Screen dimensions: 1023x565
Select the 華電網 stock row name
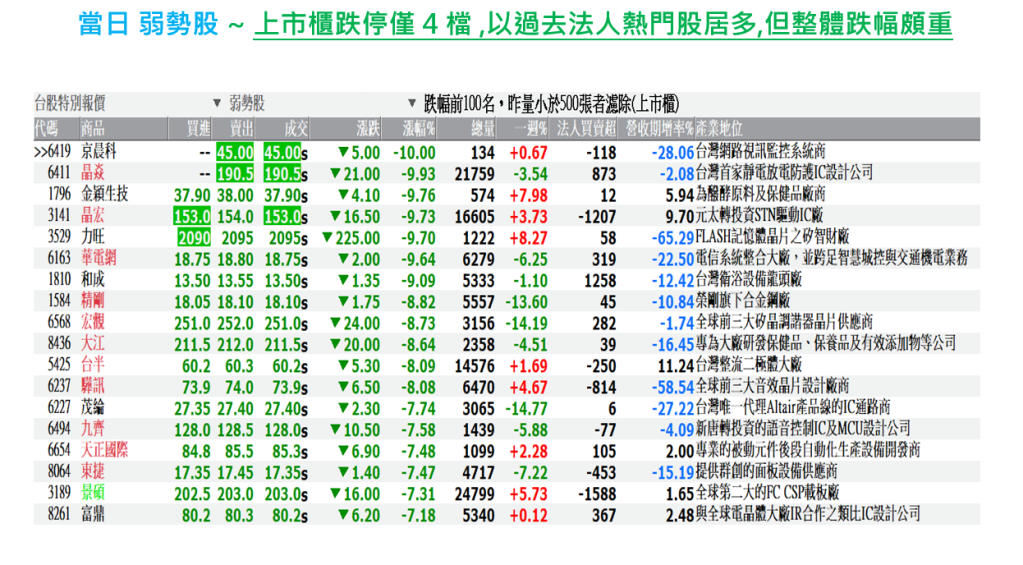tap(98, 258)
